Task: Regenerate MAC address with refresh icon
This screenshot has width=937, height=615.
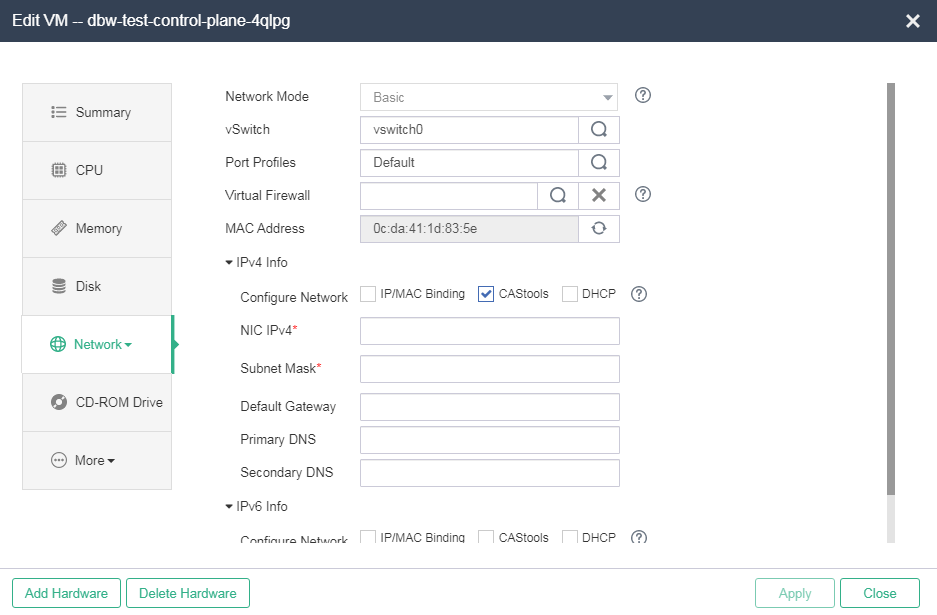Action: 599,228
